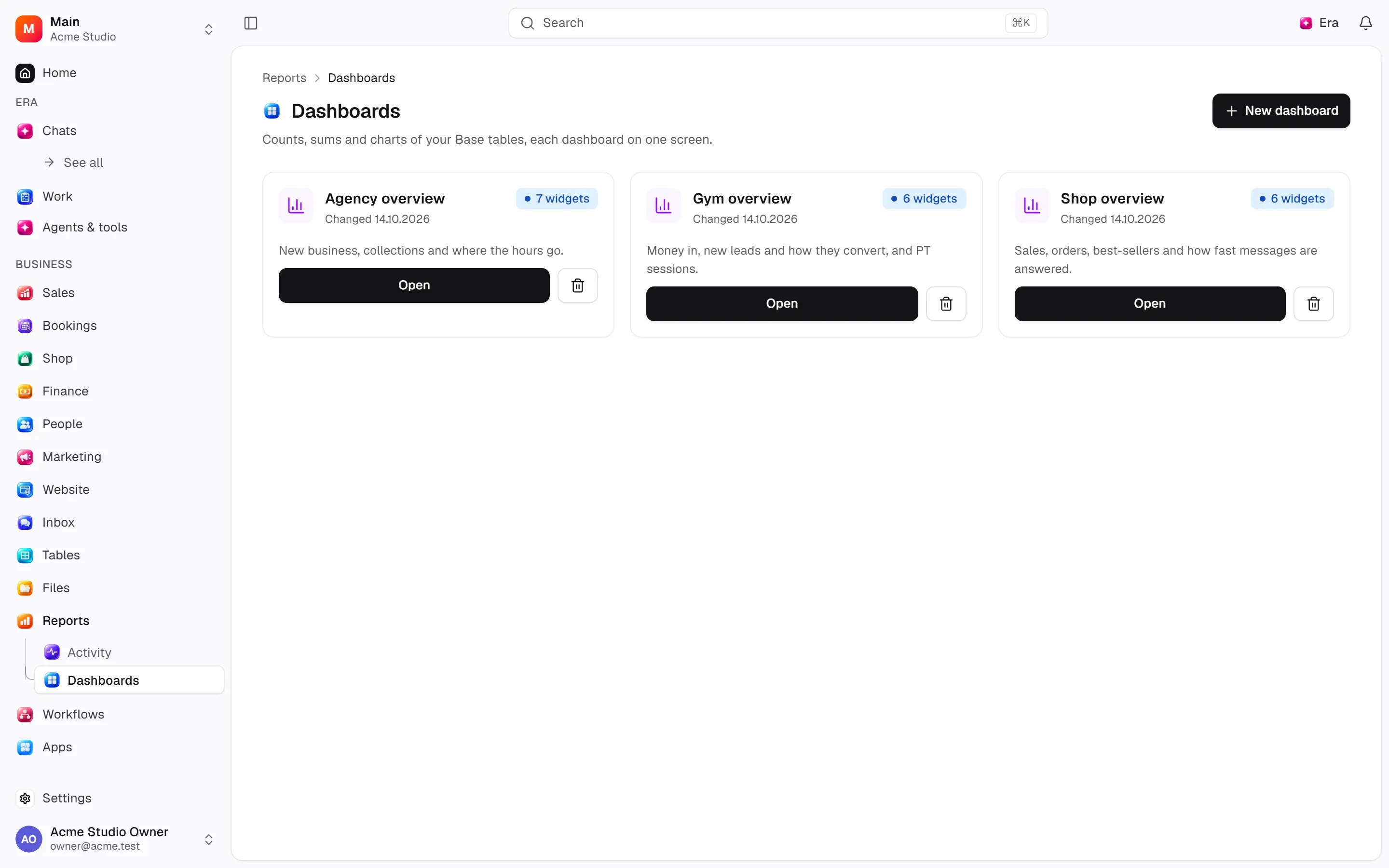
Task: Open the Gym overview dashboard
Action: [782, 304]
